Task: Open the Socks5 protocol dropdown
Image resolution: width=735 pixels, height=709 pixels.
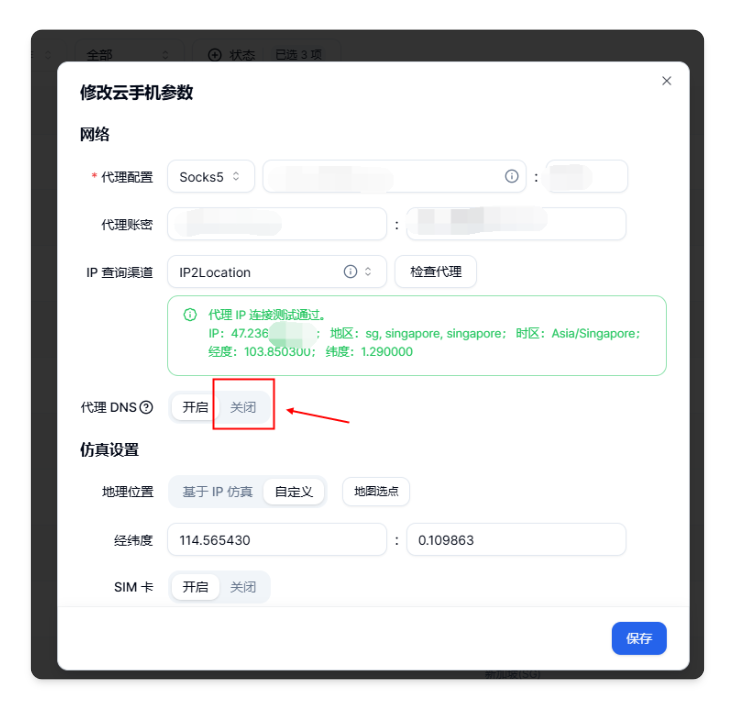Action: (211, 177)
